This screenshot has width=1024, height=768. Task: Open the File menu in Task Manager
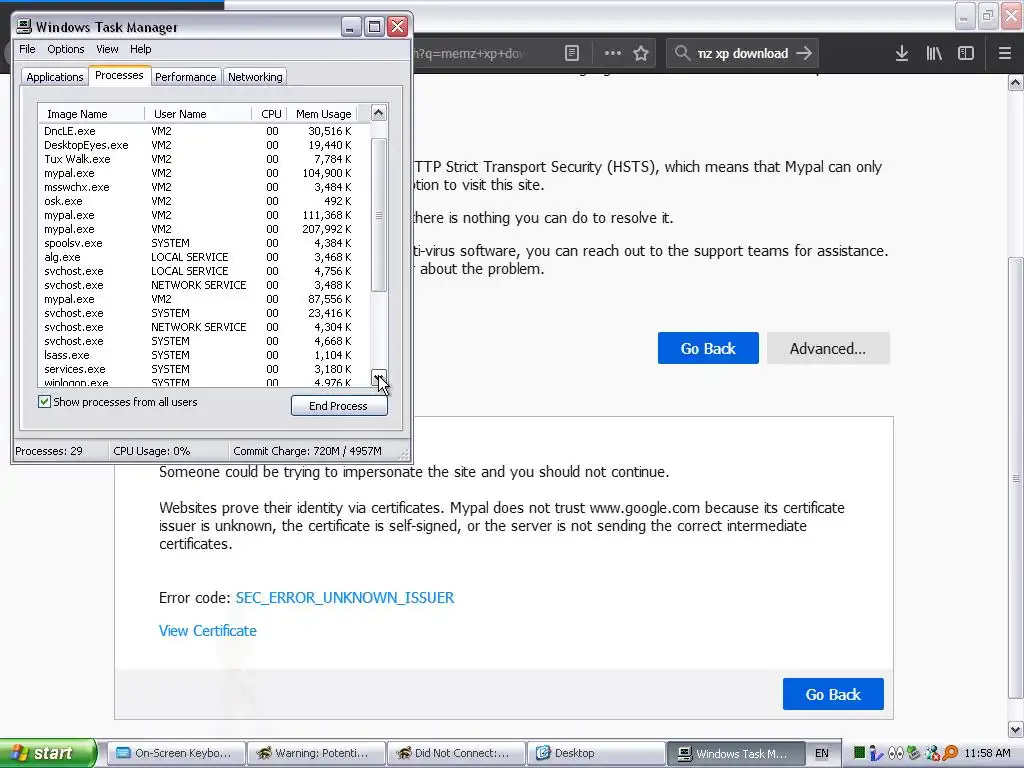(27, 49)
